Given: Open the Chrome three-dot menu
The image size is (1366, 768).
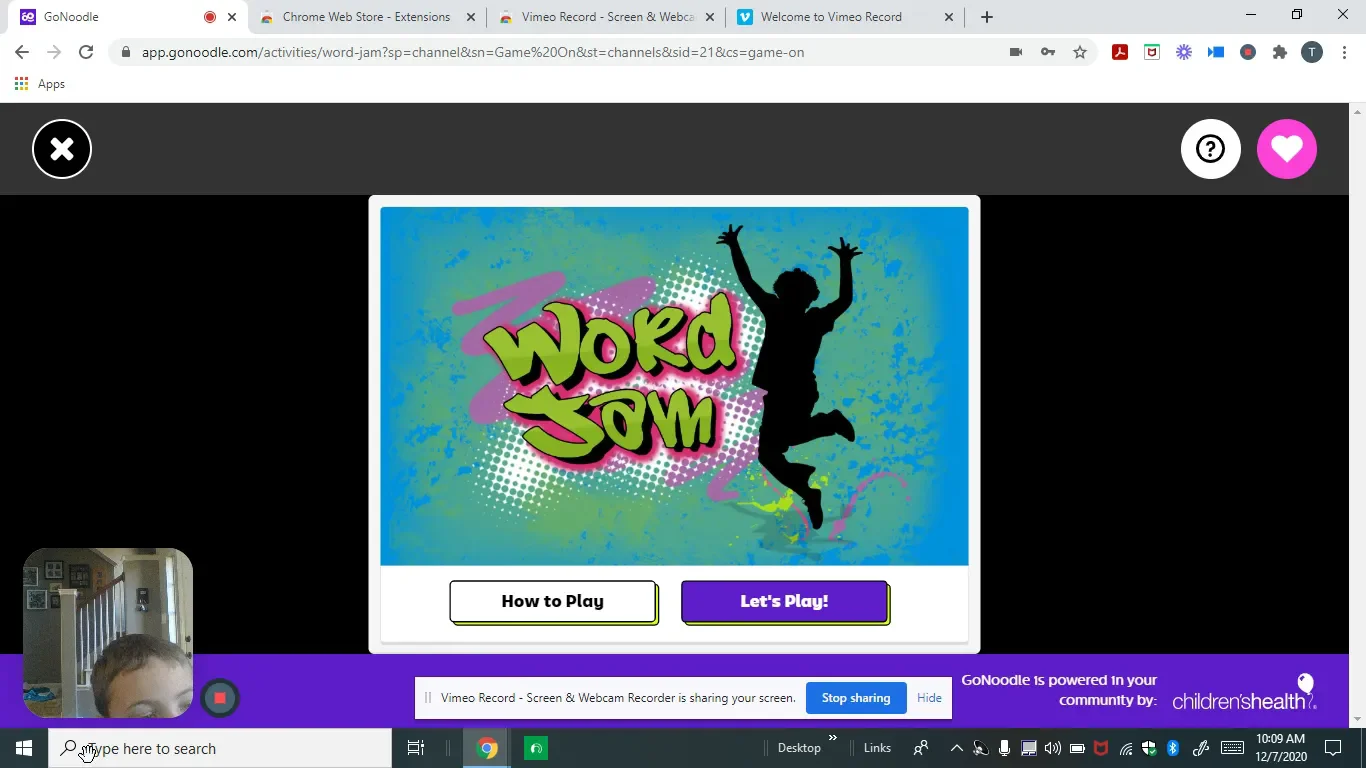Looking at the screenshot, I should pyautogui.click(x=1344, y=52).
